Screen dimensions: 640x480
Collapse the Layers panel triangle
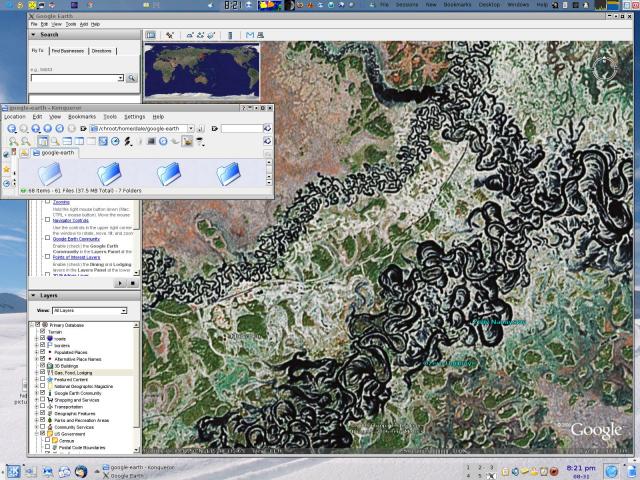click(x=33, y=296)
